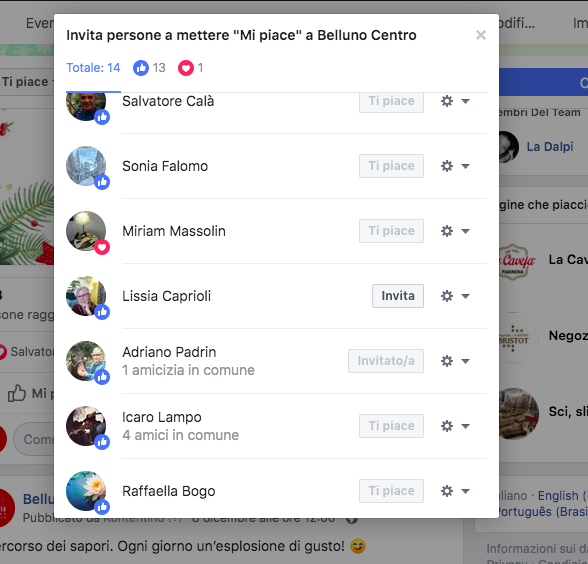The width and height of the screenshot is (588, 564).
Task: Select the Totale: 14 tab
Action: 93,68
